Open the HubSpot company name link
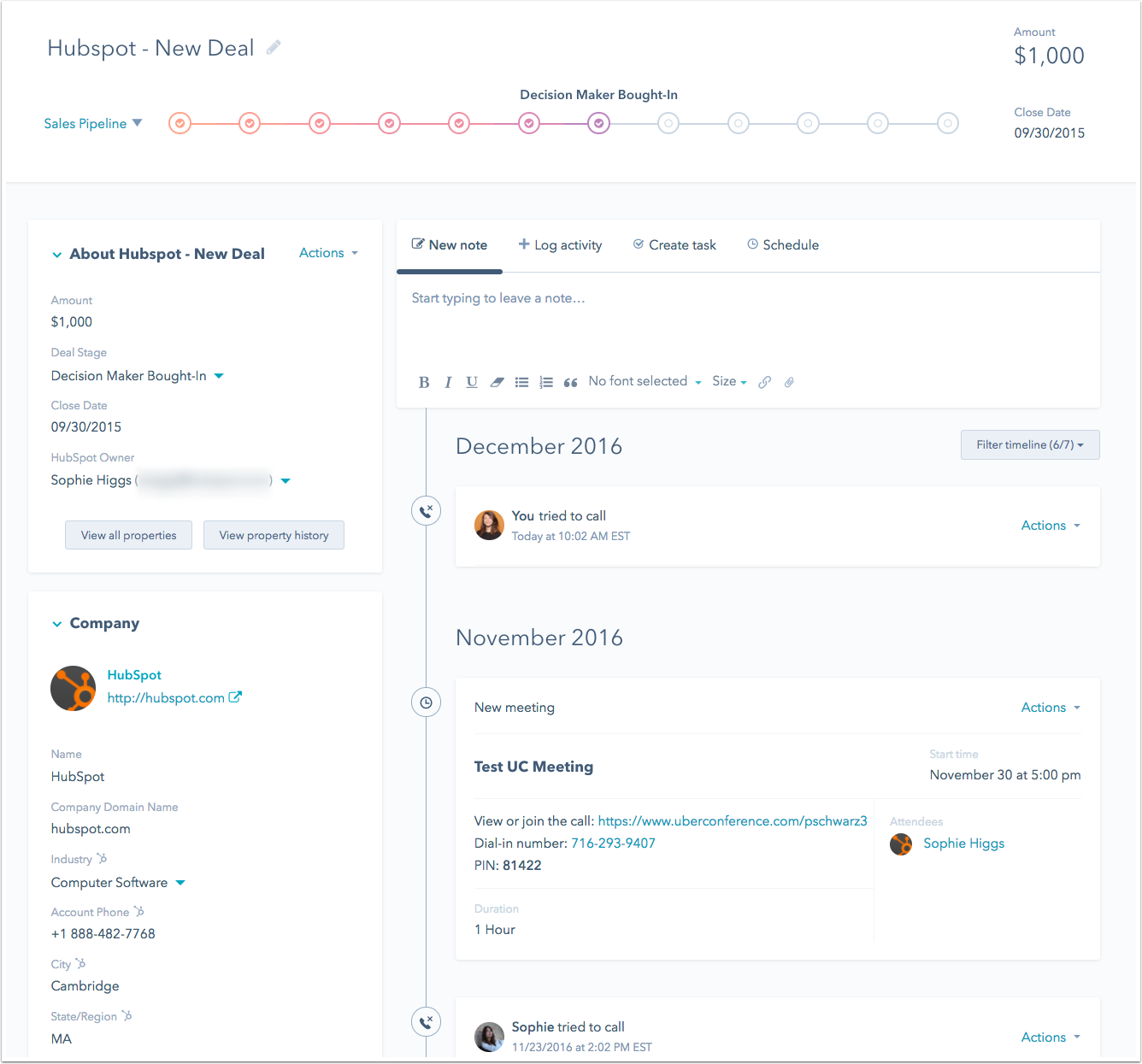This screenshot has height=1064, width=1142. pos(134,675)
